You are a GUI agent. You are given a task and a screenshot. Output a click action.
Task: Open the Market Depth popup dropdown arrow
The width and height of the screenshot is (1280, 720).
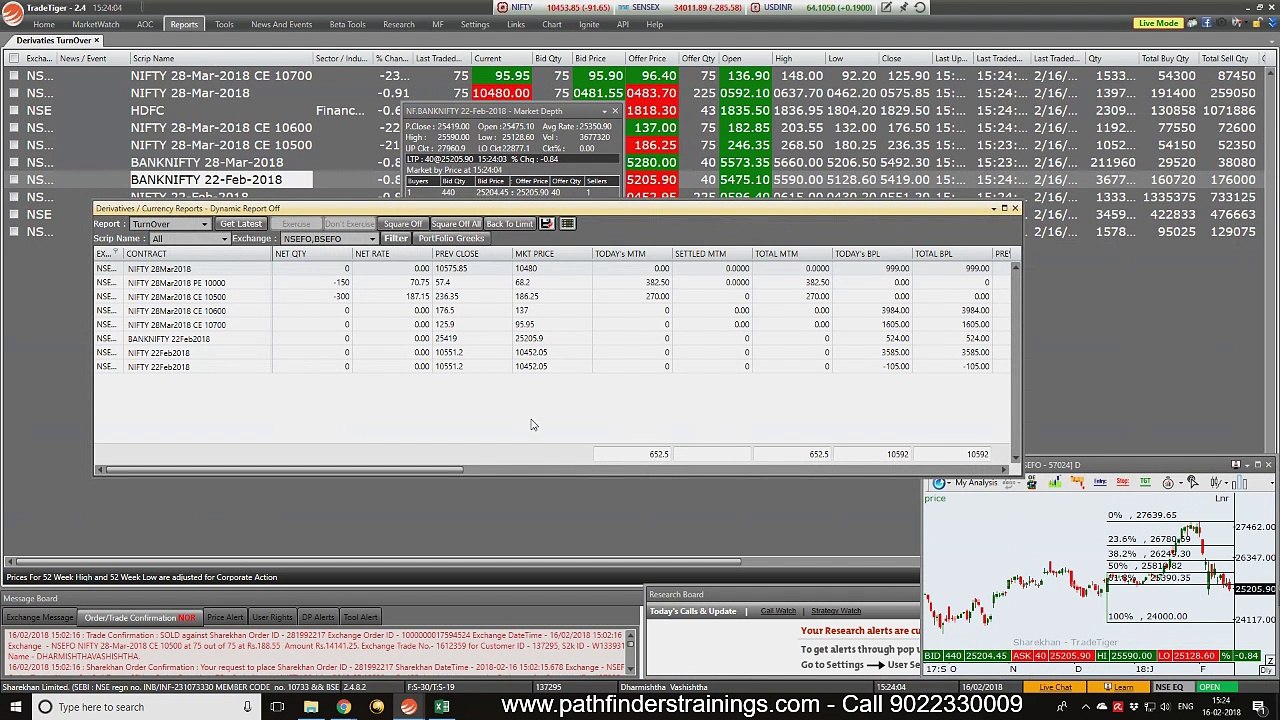pyautogui.click(x=604, y=111)
